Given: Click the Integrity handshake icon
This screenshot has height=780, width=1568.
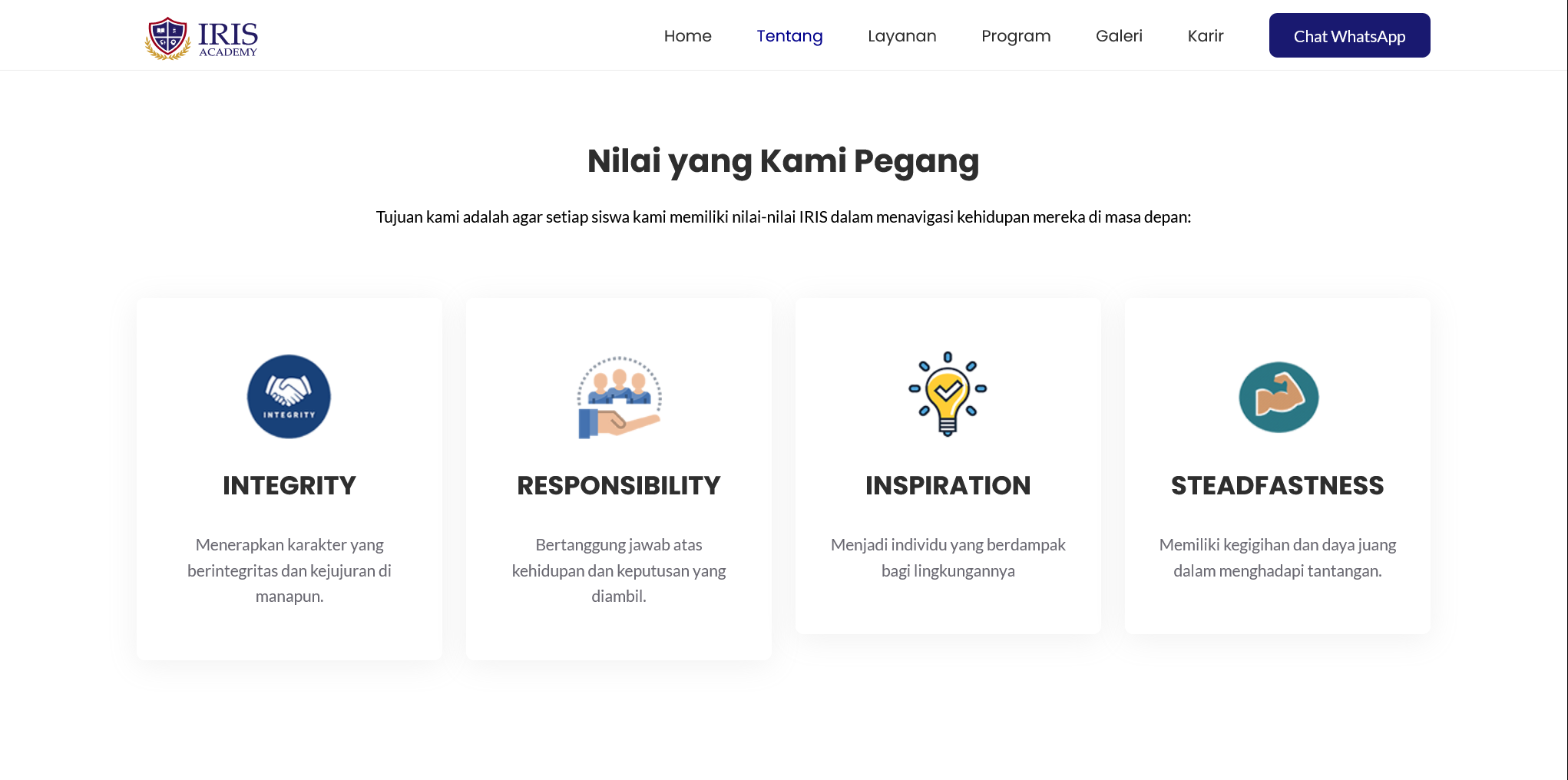Looking at the screenshot, I should [289, 396].
